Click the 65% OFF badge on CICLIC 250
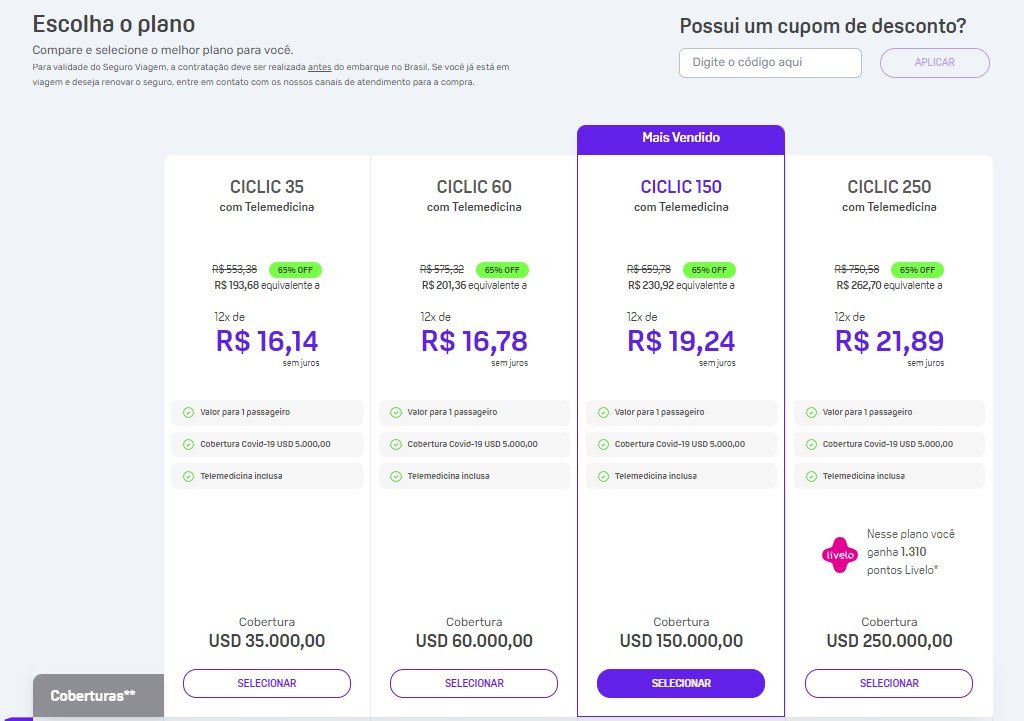 pos(917,270)
